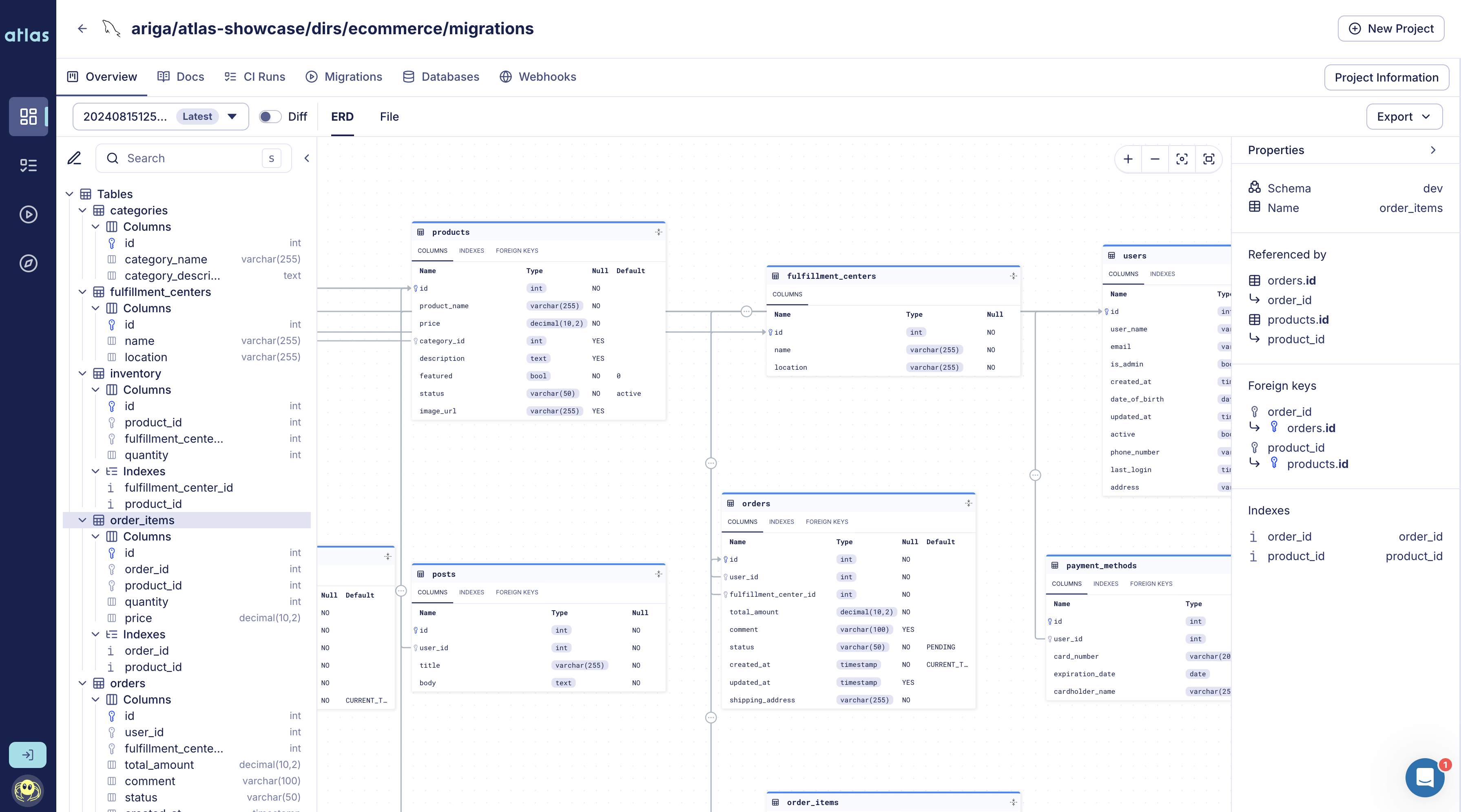Collapse the Properties panel chevron

(1432, 150)
